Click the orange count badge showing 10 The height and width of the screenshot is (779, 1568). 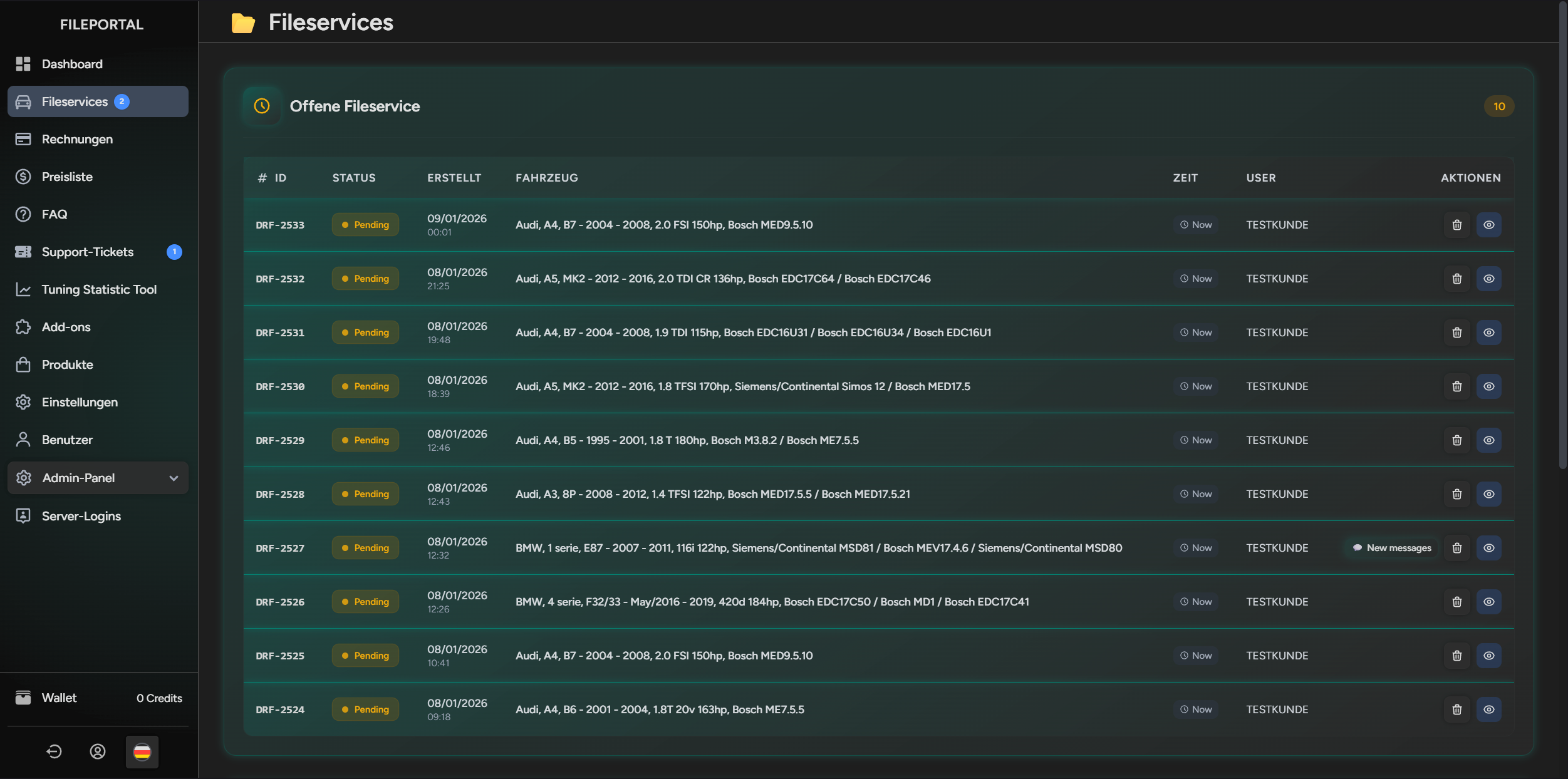1498,106
